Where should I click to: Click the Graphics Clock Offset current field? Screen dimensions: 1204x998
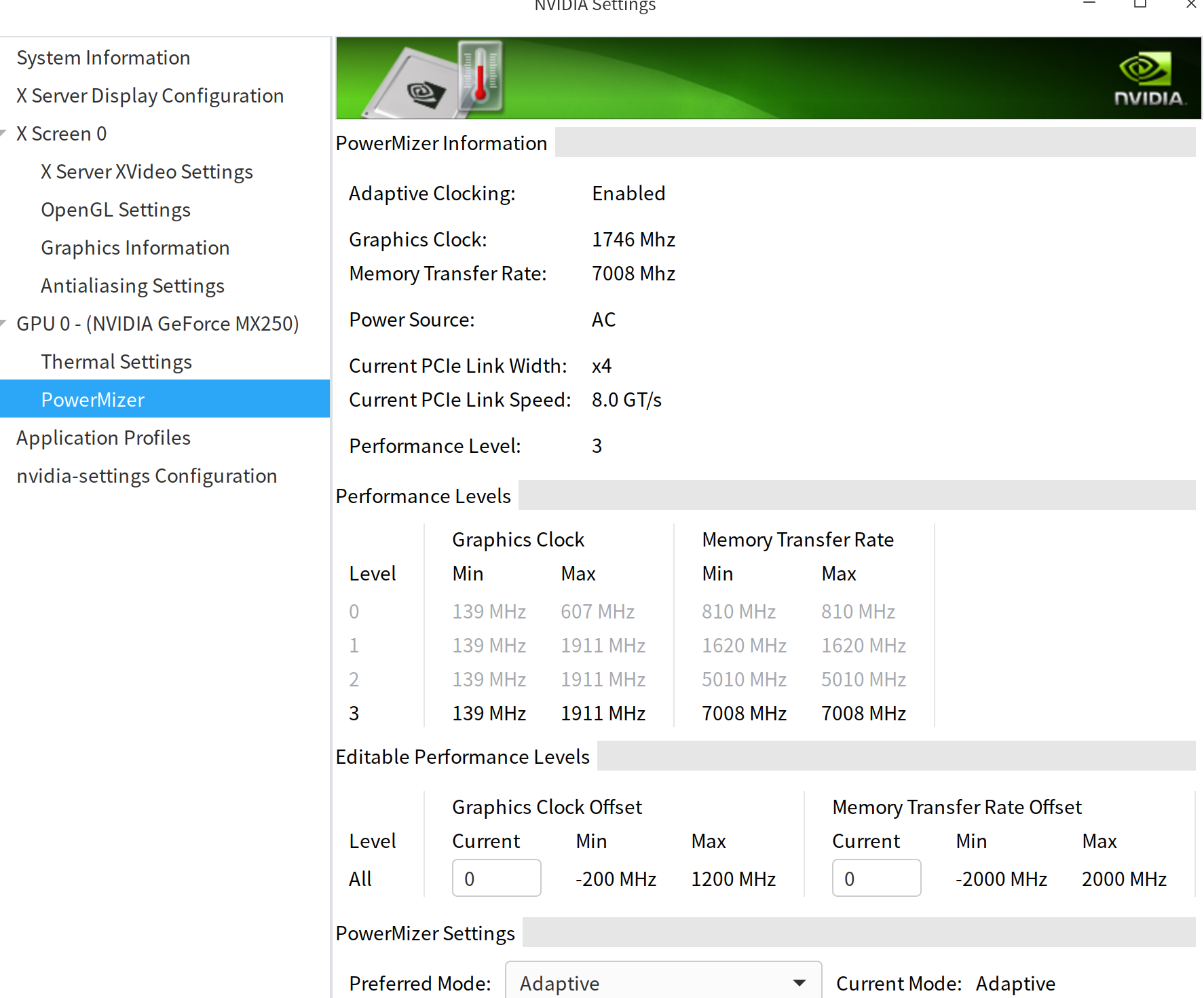(497, 878)
